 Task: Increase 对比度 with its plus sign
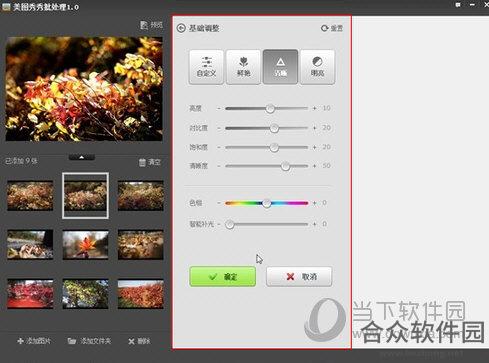coord(314,128)
